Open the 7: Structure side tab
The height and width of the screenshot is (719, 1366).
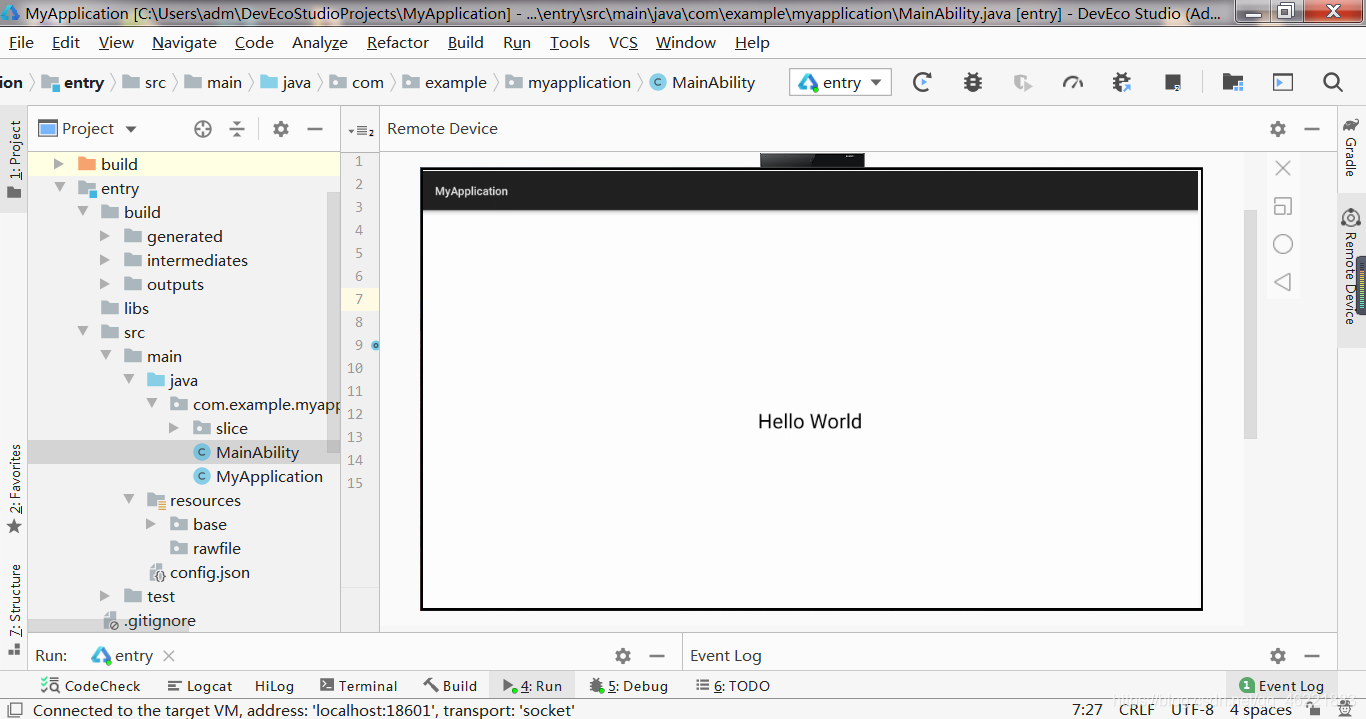tap(14, 609)
